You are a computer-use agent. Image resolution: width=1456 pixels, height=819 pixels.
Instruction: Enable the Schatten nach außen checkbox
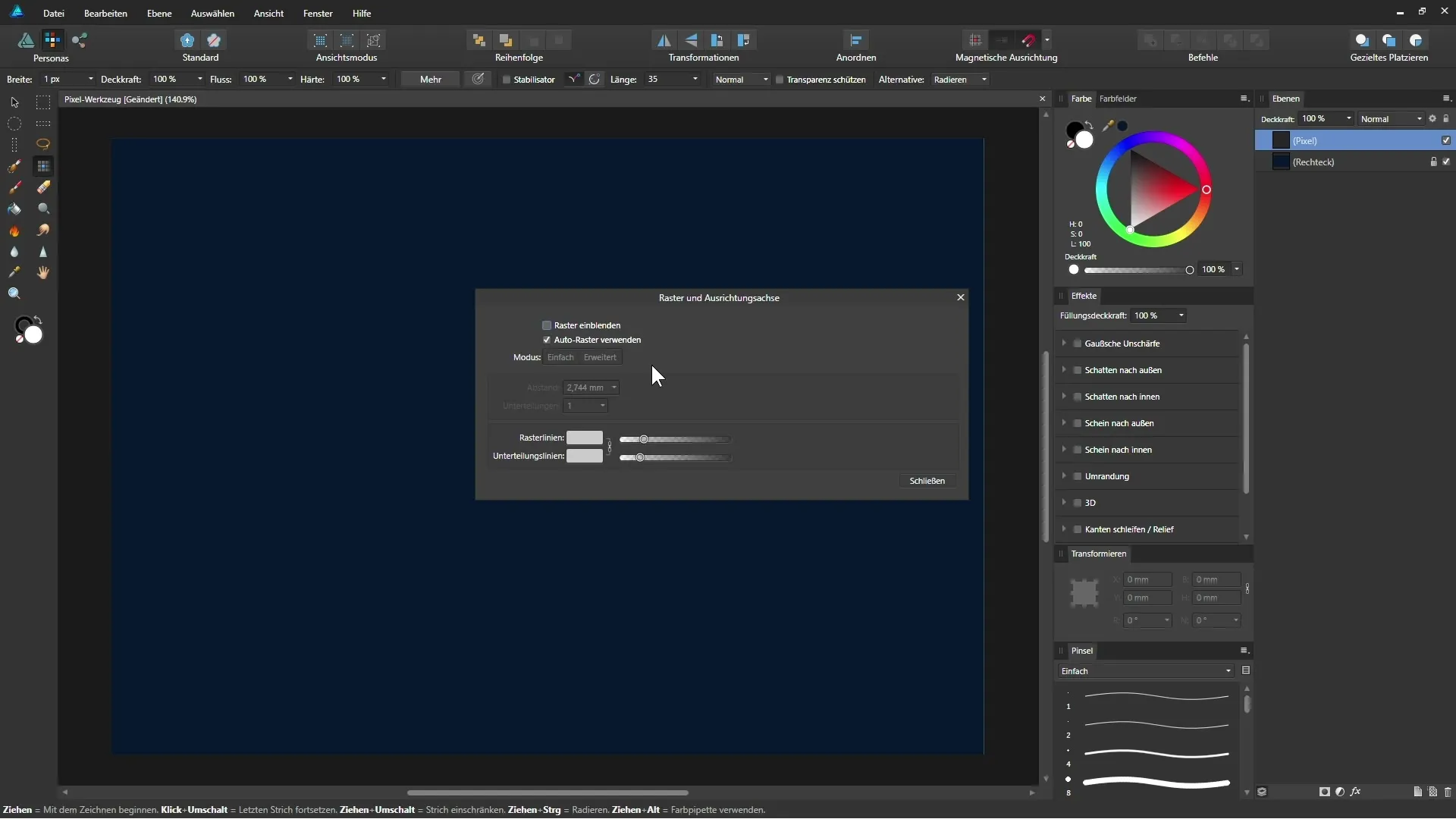[x=1078, y=370]
